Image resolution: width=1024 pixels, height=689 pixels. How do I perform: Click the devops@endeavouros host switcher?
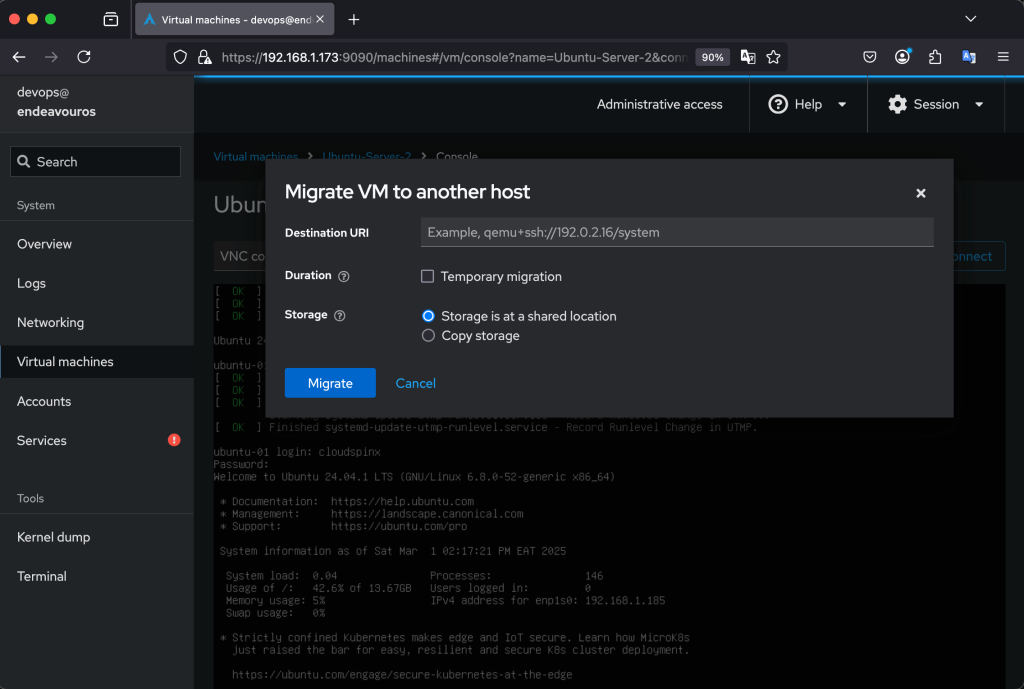coord(97,103)
